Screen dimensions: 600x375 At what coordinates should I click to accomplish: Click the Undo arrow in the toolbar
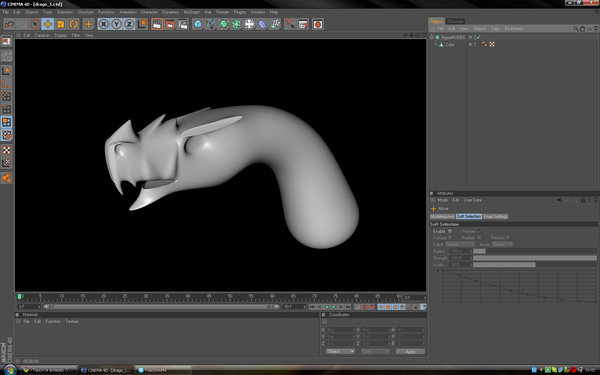pos(9,24)
